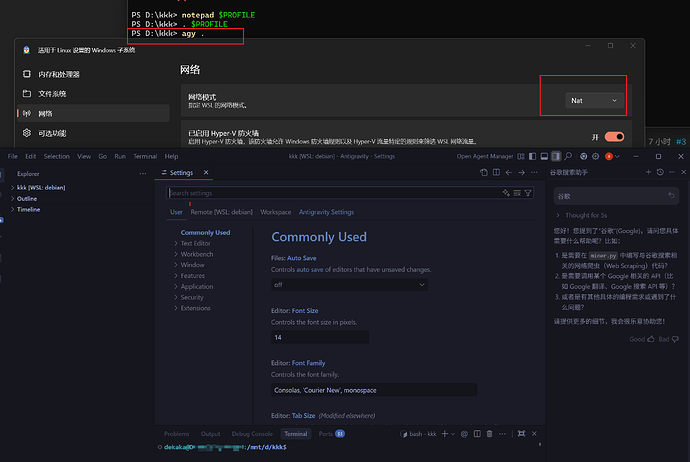Open the Terminal menu

[145, 156]
